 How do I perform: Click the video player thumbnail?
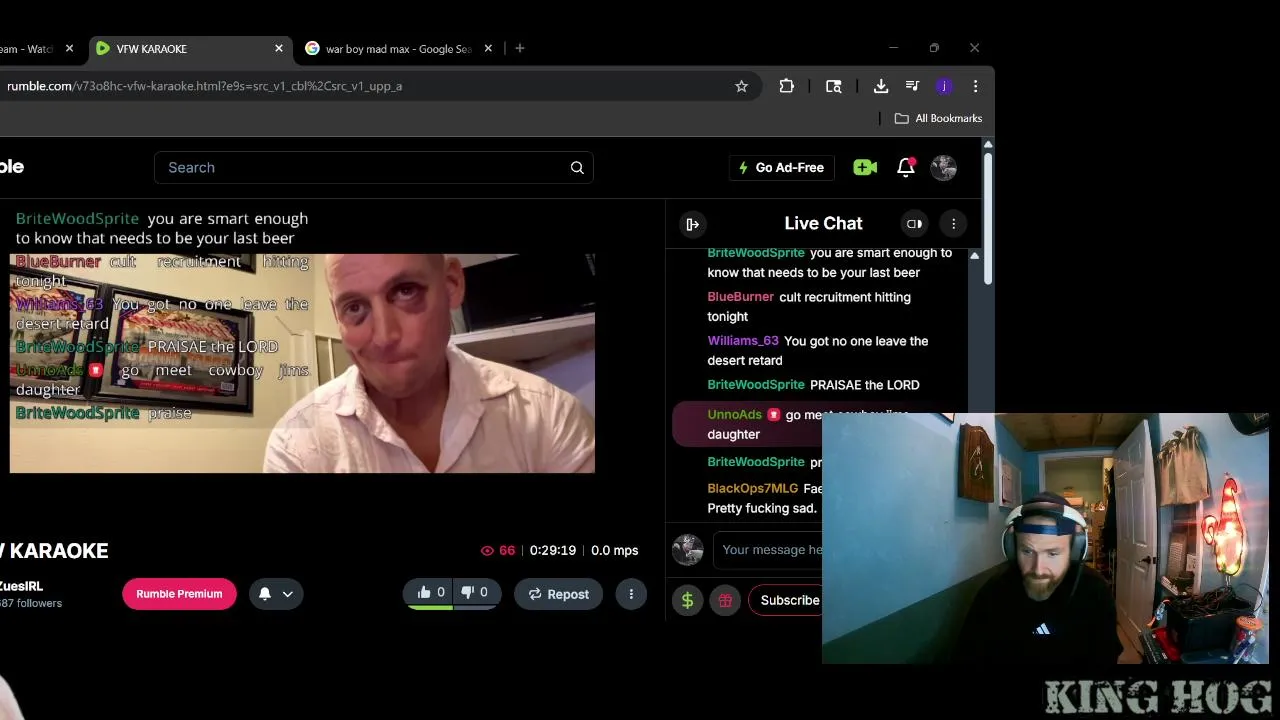[302, 363]
